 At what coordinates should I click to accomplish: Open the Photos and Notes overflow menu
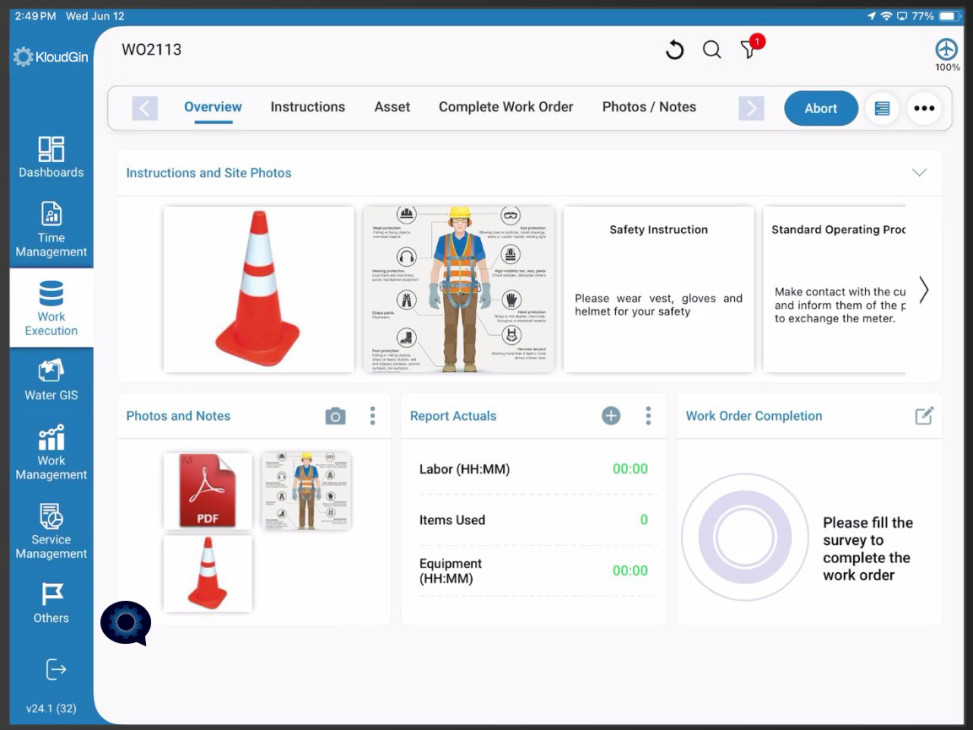[371, 415]
